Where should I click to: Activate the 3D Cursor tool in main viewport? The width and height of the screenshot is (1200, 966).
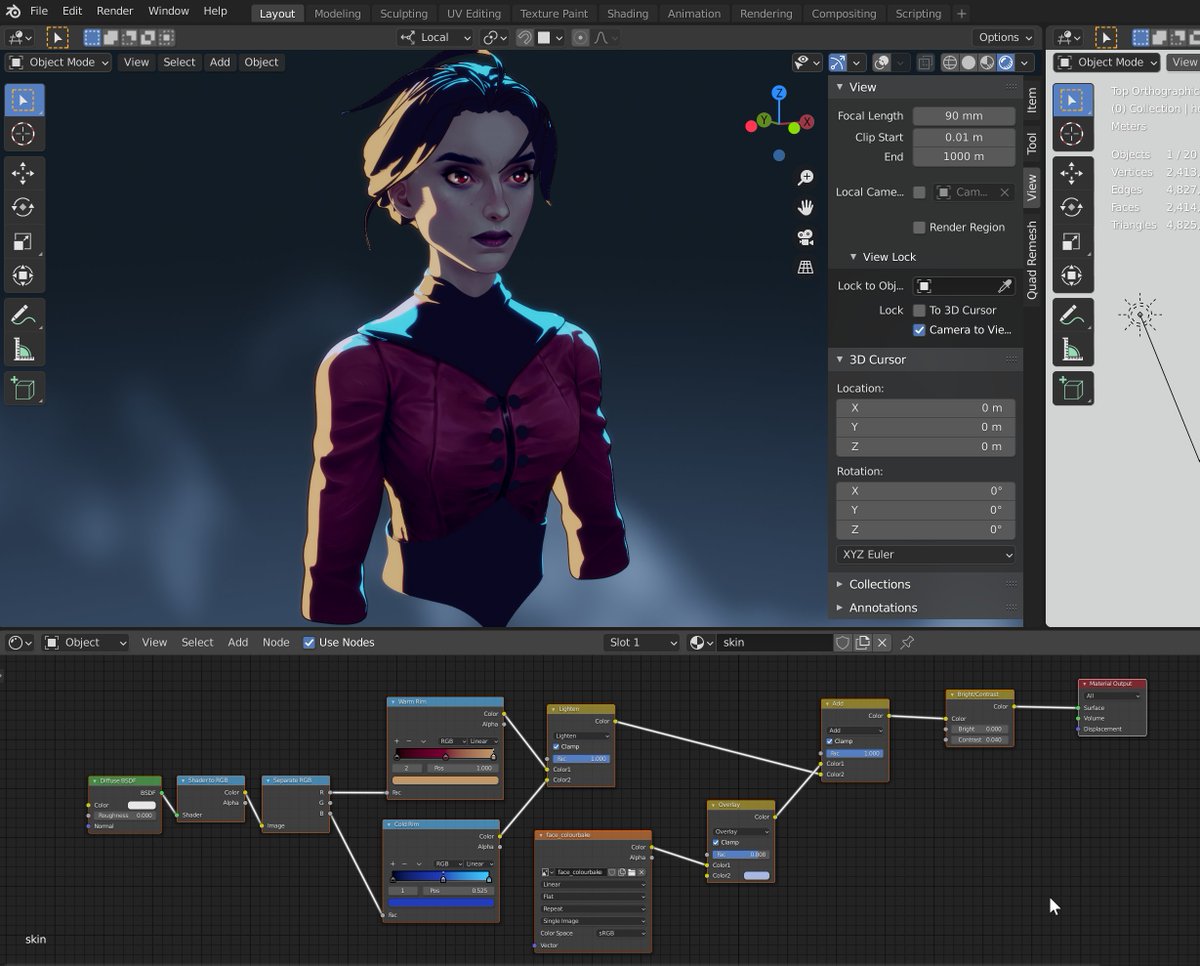point(23,134)
